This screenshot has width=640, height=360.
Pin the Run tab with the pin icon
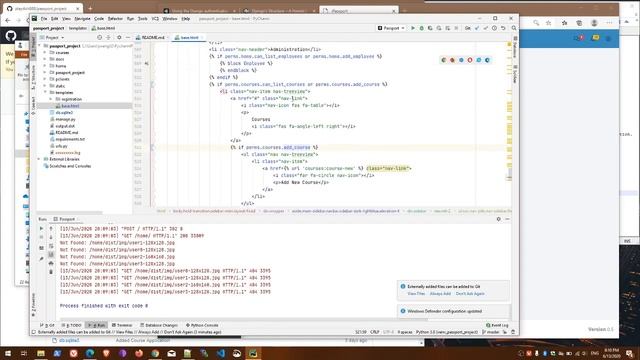tap(41, 259)
